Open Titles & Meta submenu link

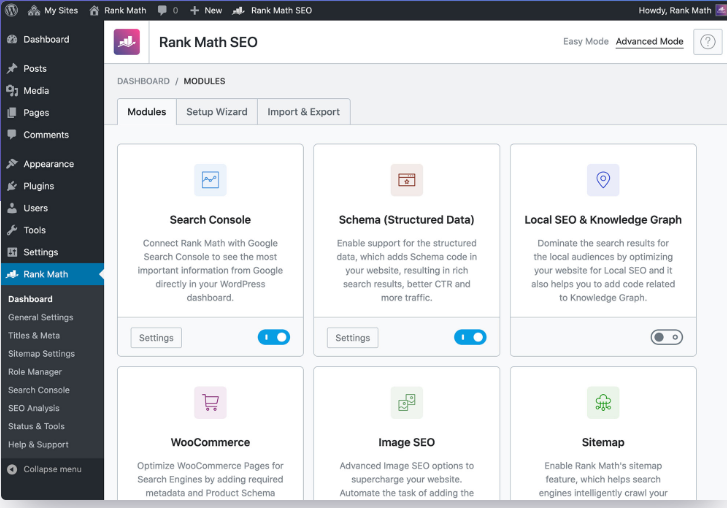coord(34,336)
